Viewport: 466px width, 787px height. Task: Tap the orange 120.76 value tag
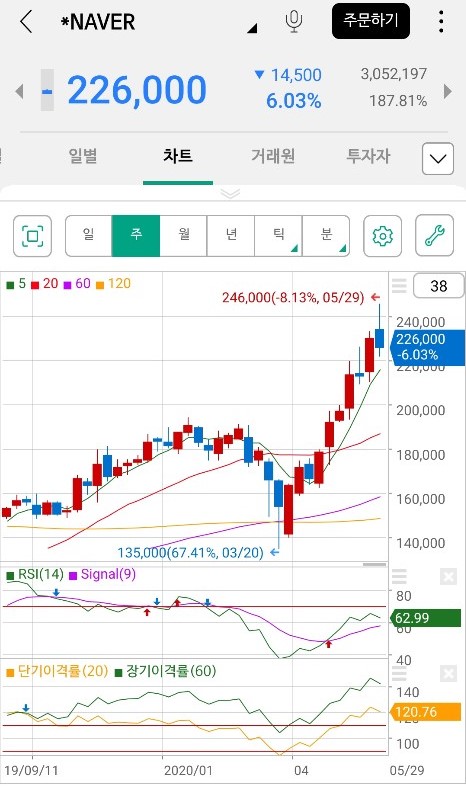click(425, 712)
